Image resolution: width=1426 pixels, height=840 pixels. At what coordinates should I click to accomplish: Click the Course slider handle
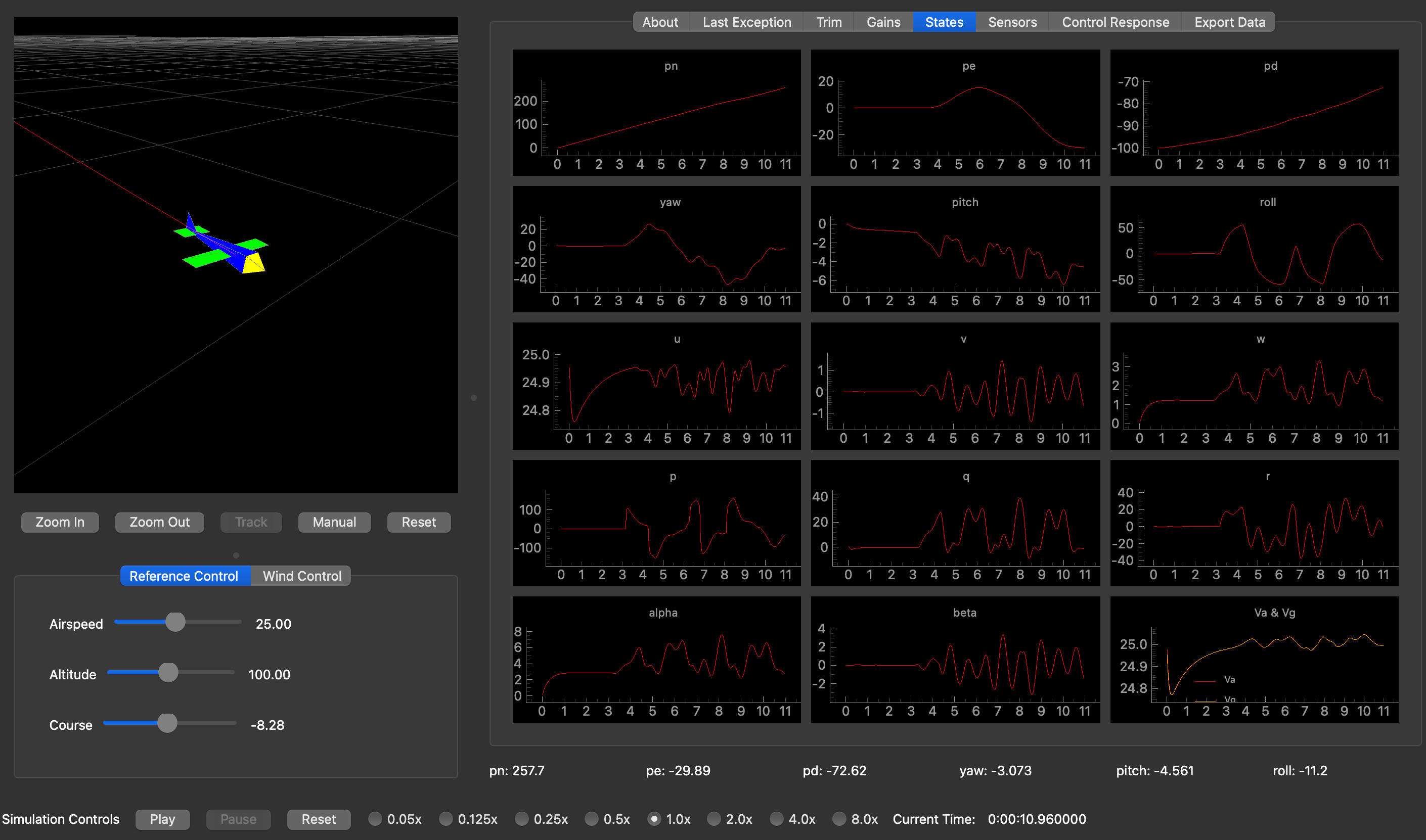point(167,723)
